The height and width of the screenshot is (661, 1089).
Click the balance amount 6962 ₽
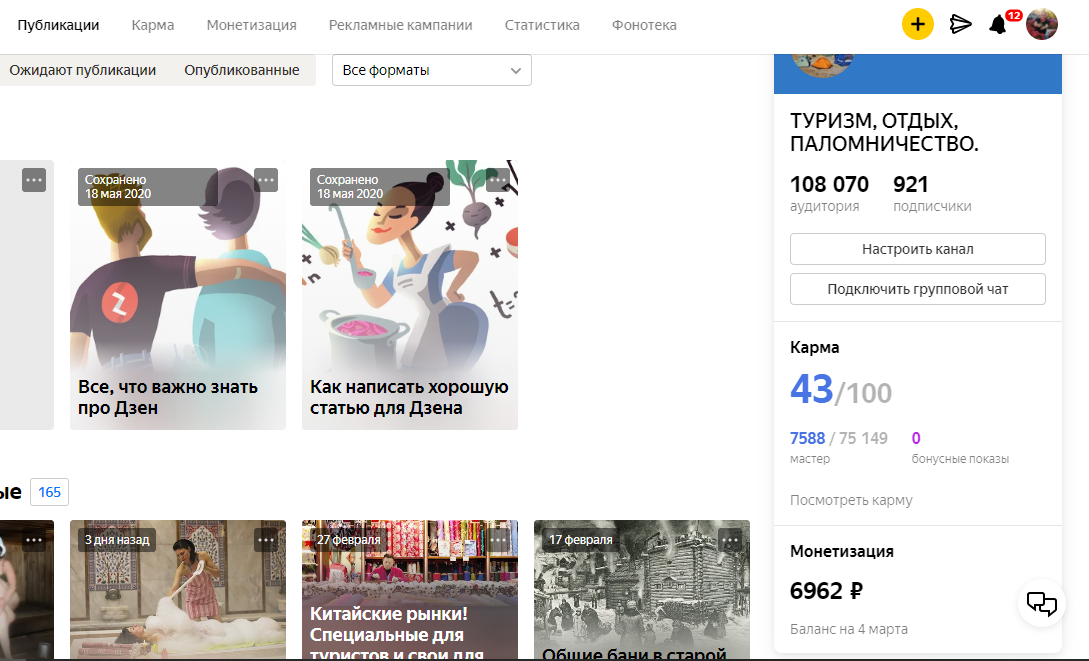tap(826, 591)
